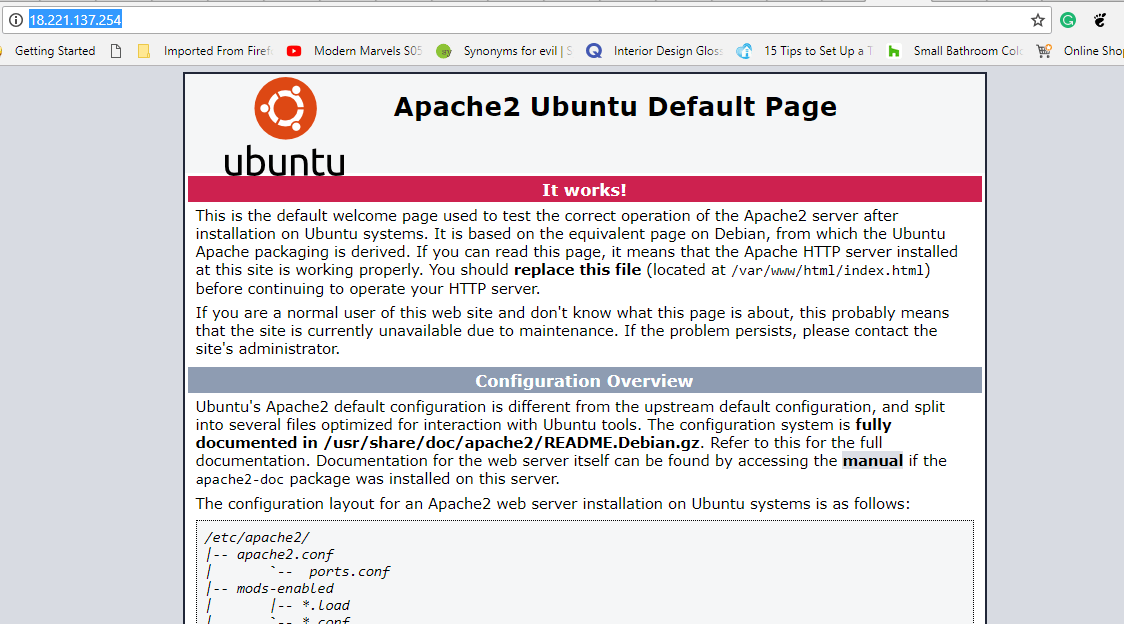The width and height of the screenshot is (1124, 624).
Task: Open the Small Bathroom Color bookmark
Action: pyautogui.click(x=954, y=51)
